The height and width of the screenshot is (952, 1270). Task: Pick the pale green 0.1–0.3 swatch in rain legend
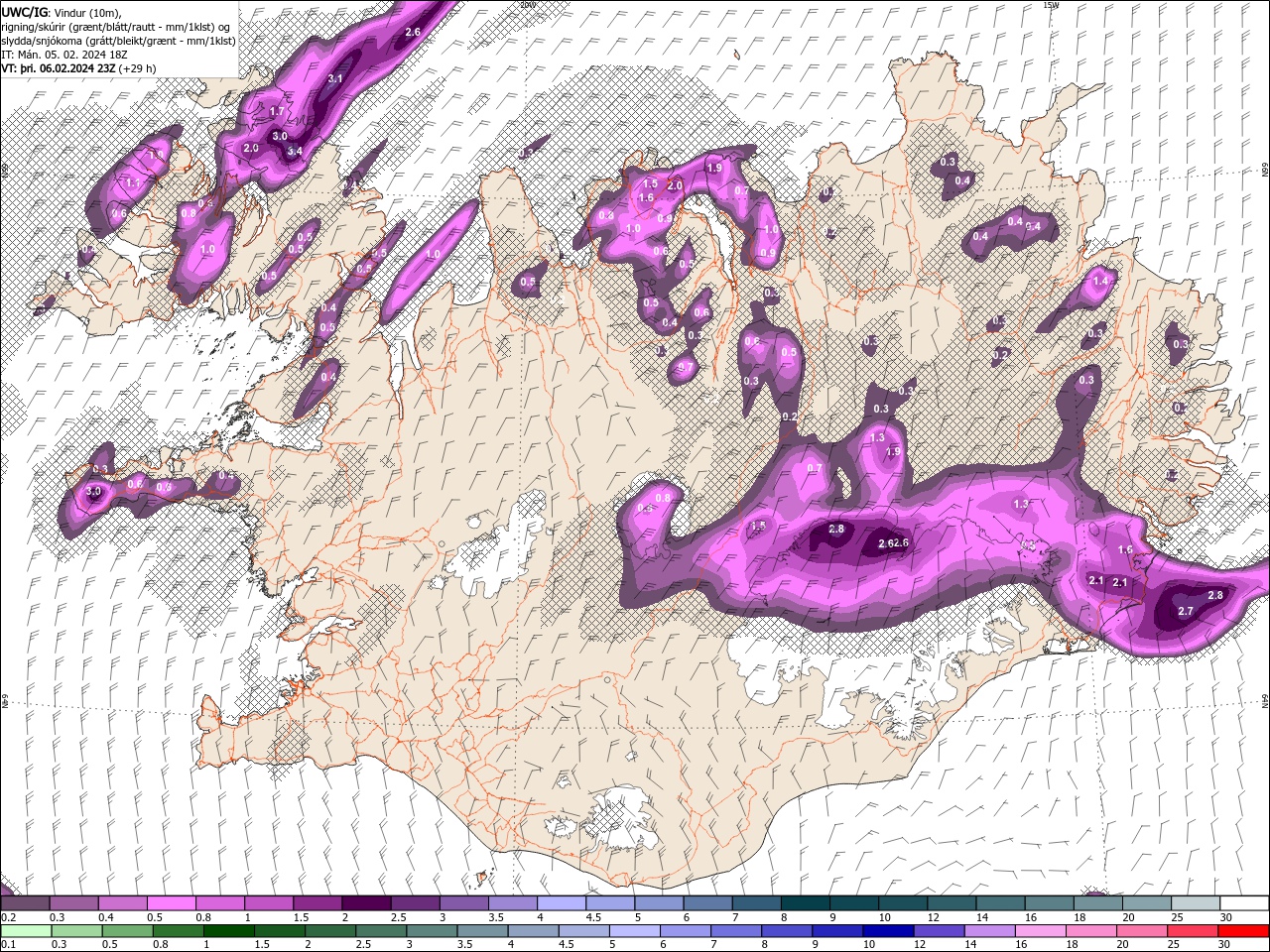26,931
